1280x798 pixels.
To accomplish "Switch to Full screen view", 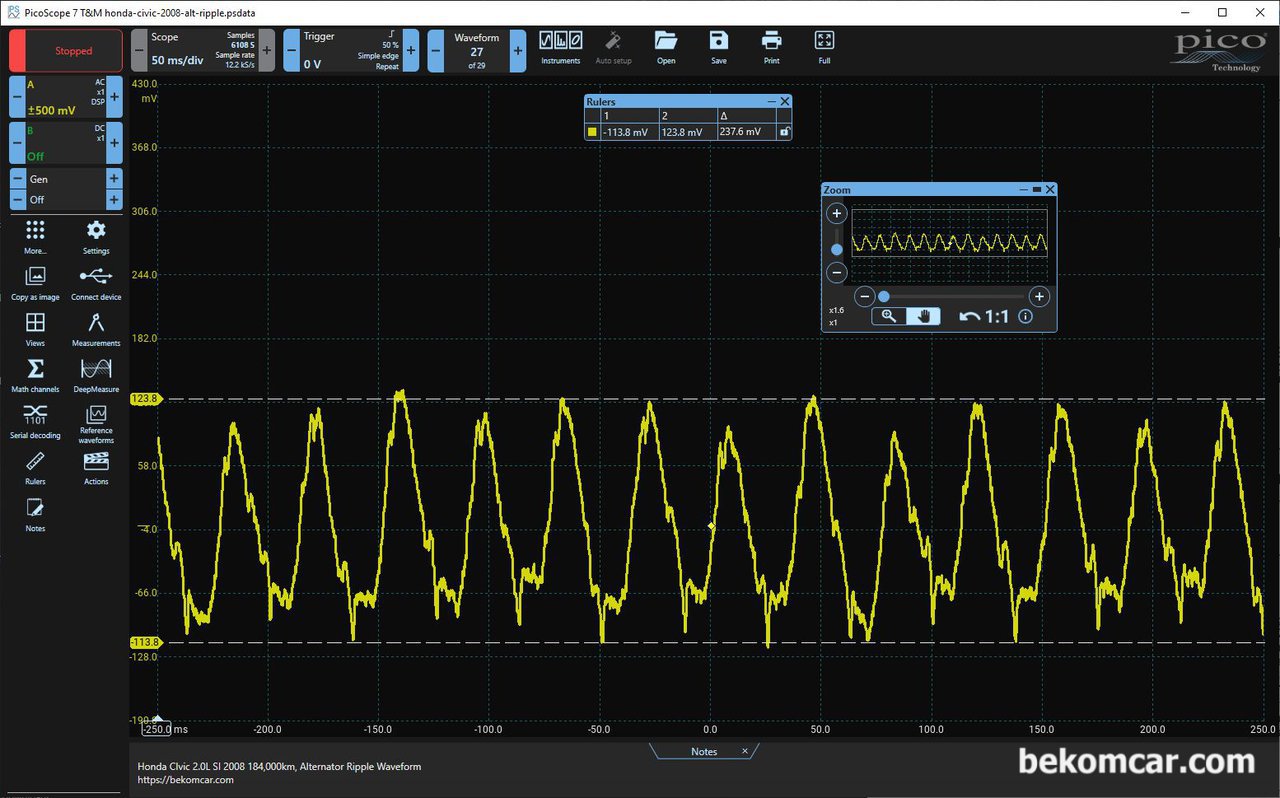I will (x=824, y=48).
